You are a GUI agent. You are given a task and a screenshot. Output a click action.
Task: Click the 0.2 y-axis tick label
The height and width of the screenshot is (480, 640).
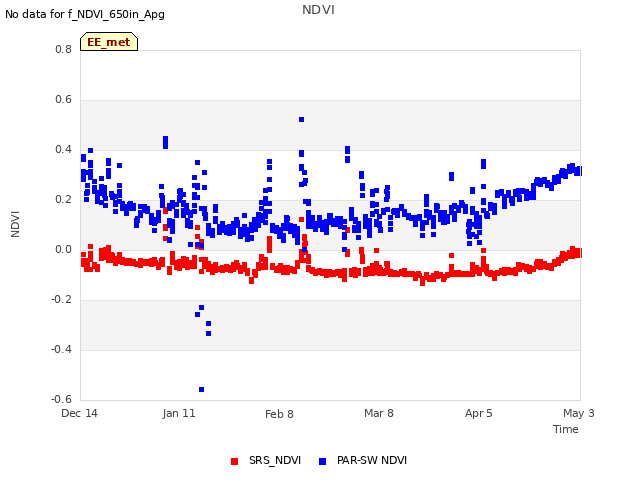pyautogui.click(x=63, y=199)
